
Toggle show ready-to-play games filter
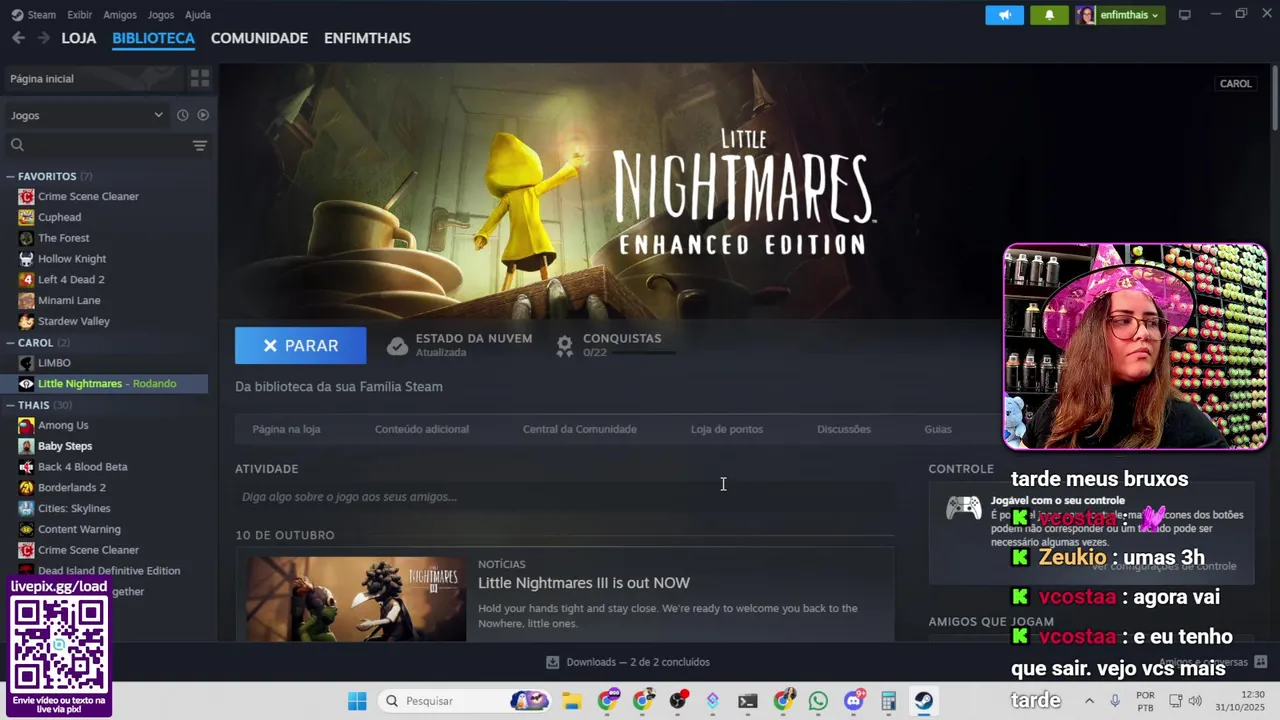[203, 115]
